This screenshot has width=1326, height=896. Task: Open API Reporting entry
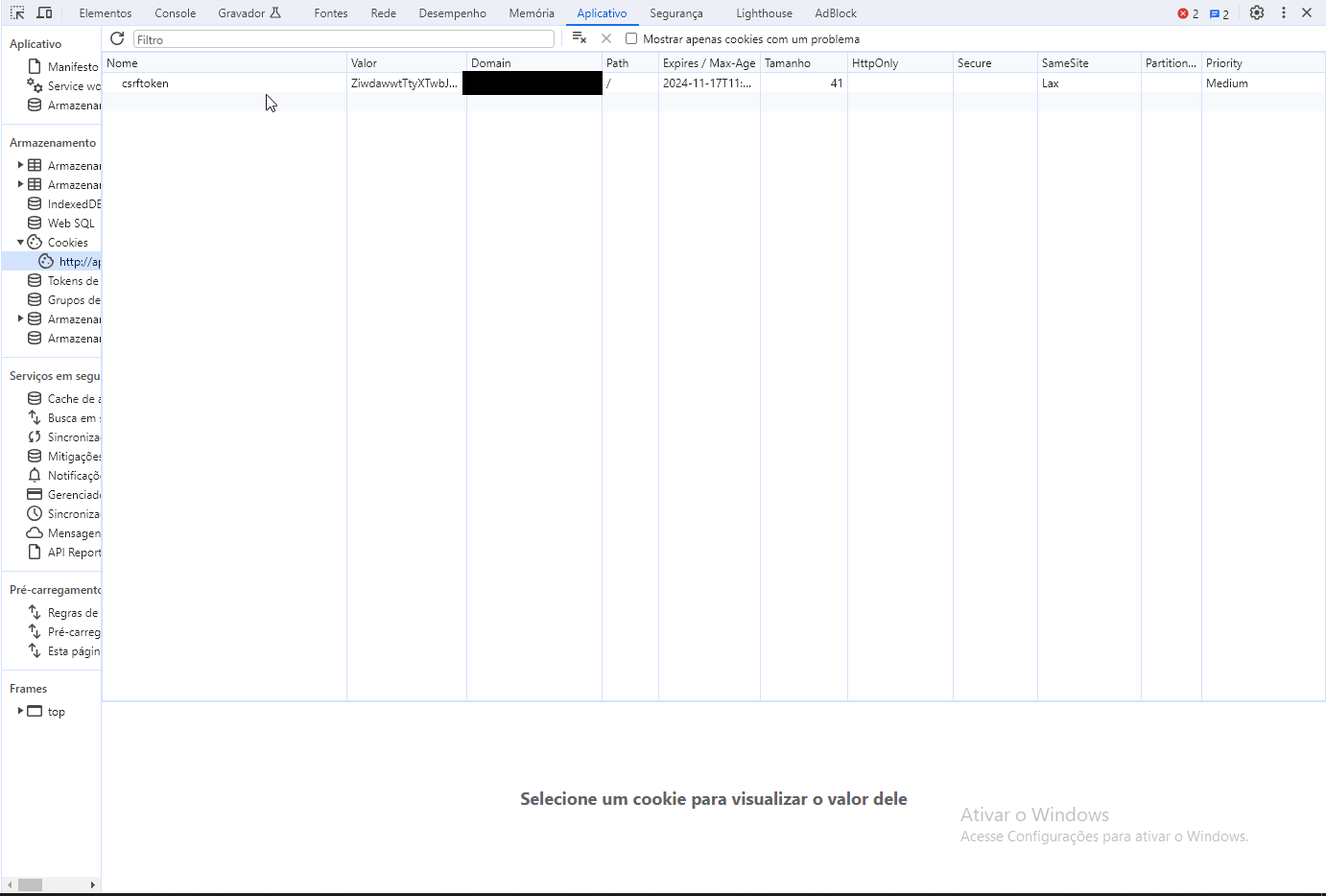(x=63, y=552)
